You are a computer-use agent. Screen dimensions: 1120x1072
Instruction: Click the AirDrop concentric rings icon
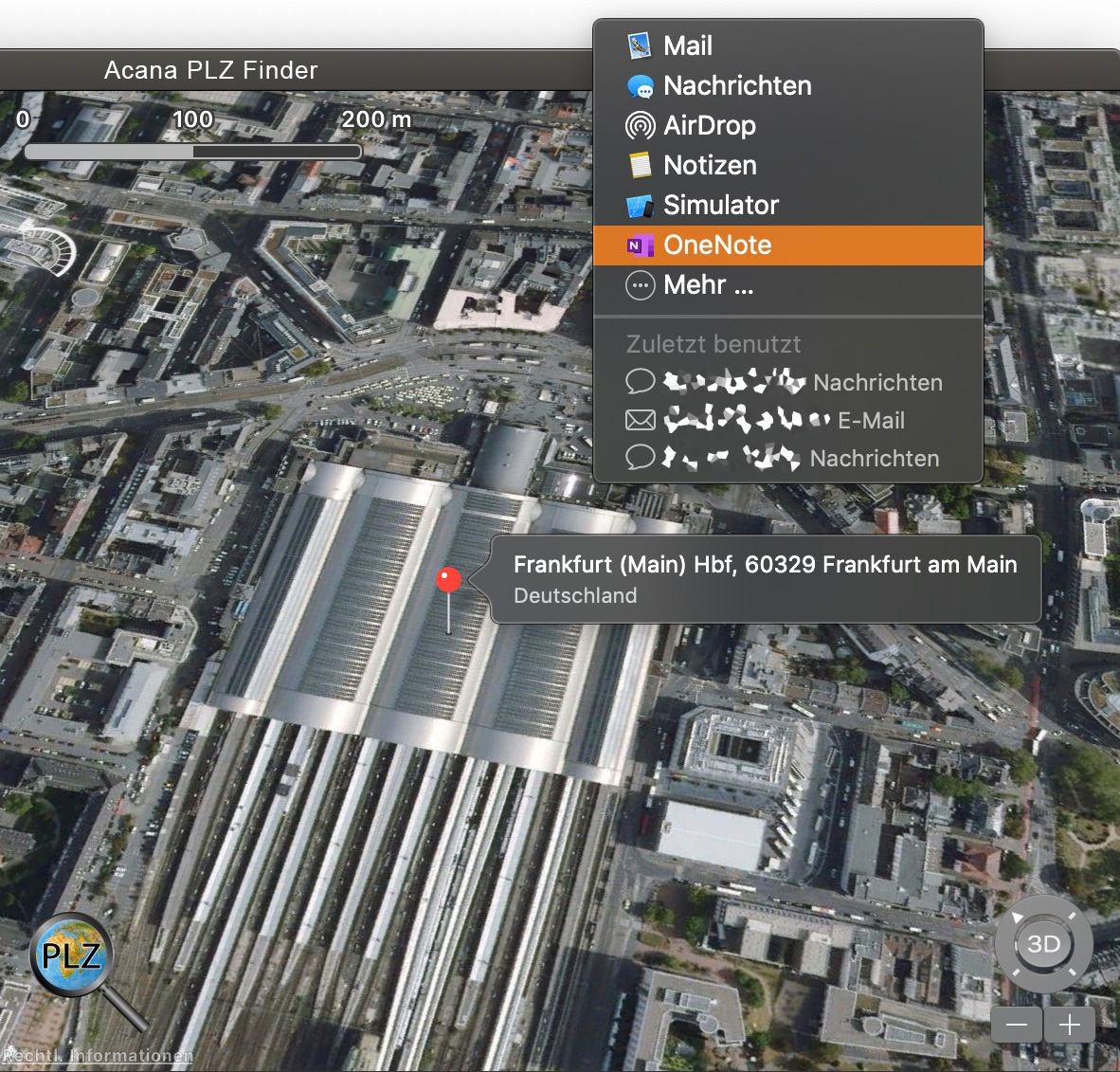pyautogui.click(x=640, y=126)
